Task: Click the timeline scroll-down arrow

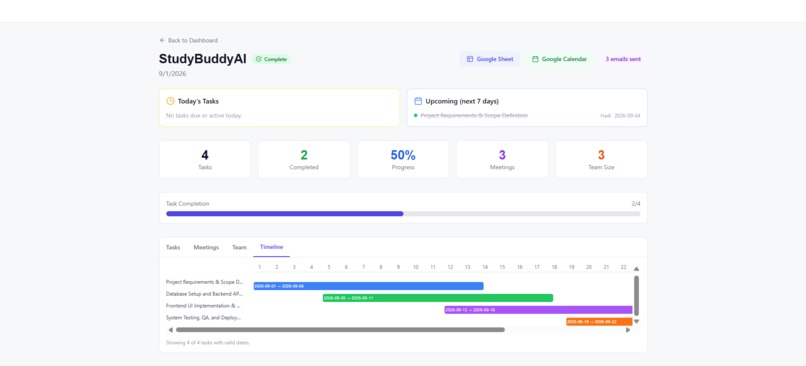Action: 636,321
